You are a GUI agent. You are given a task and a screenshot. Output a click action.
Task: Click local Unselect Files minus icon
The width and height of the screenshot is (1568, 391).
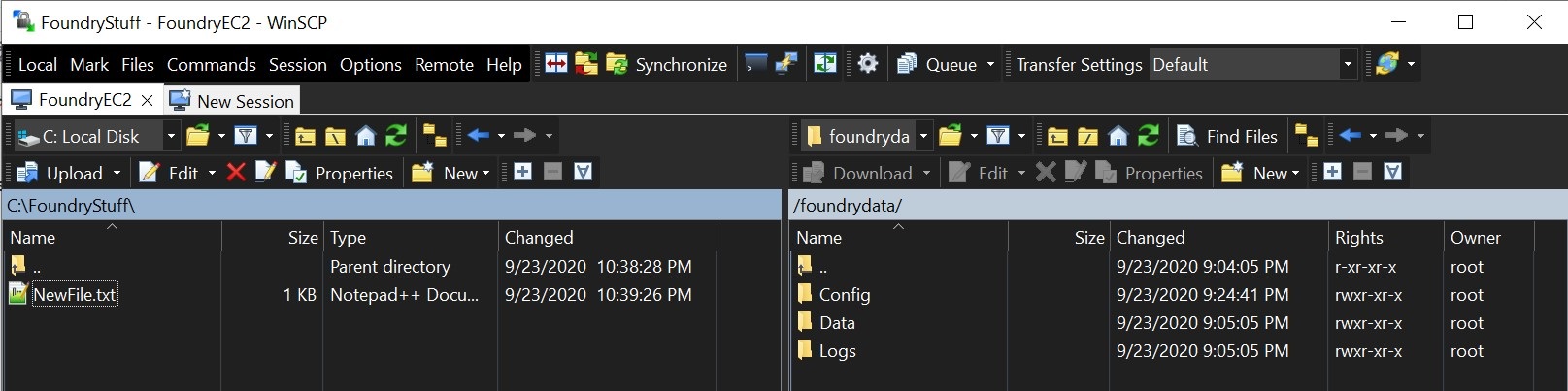pyautogui.click(x=552, y=172)
